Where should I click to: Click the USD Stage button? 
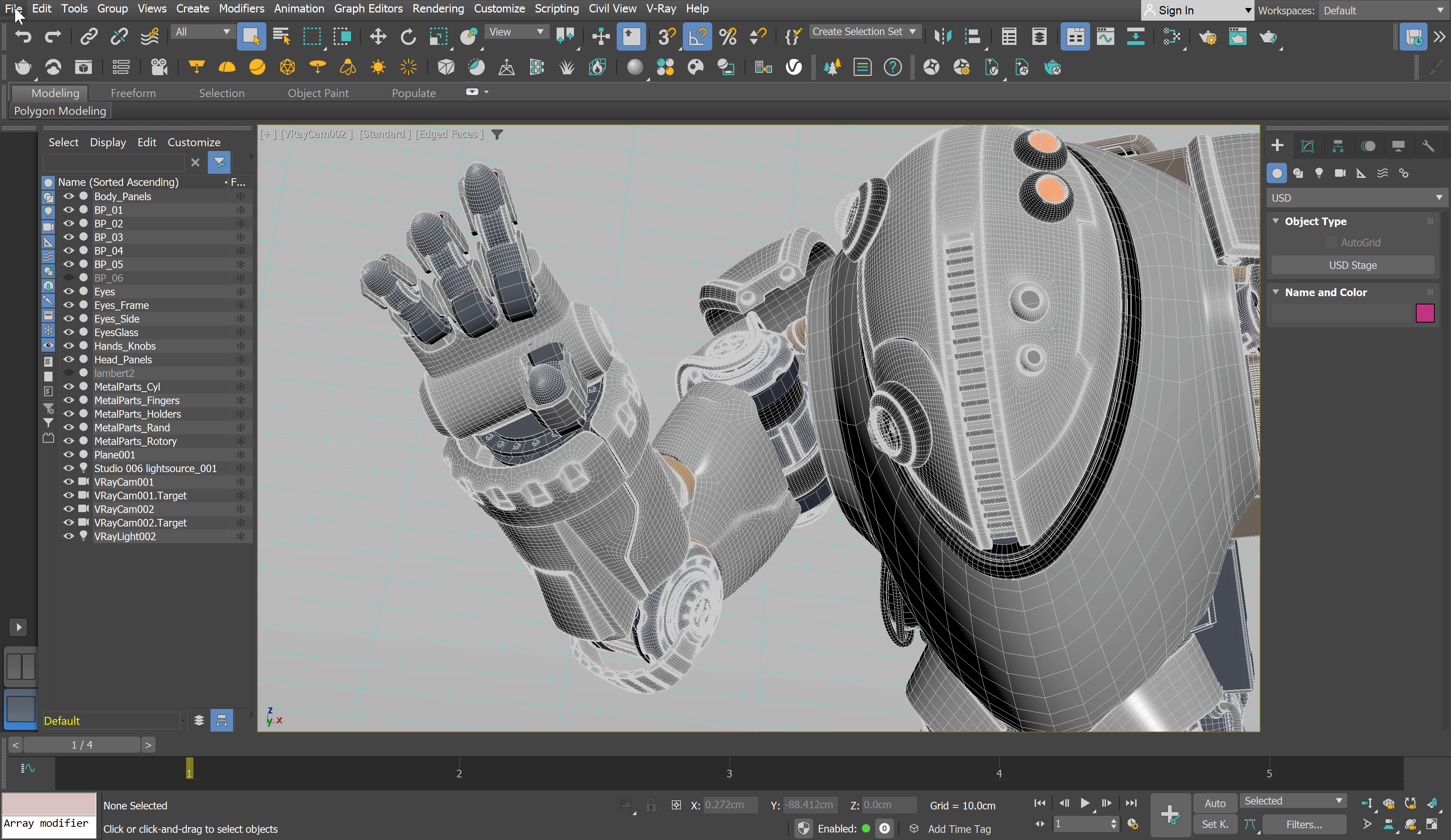[x=1352, y=265]
